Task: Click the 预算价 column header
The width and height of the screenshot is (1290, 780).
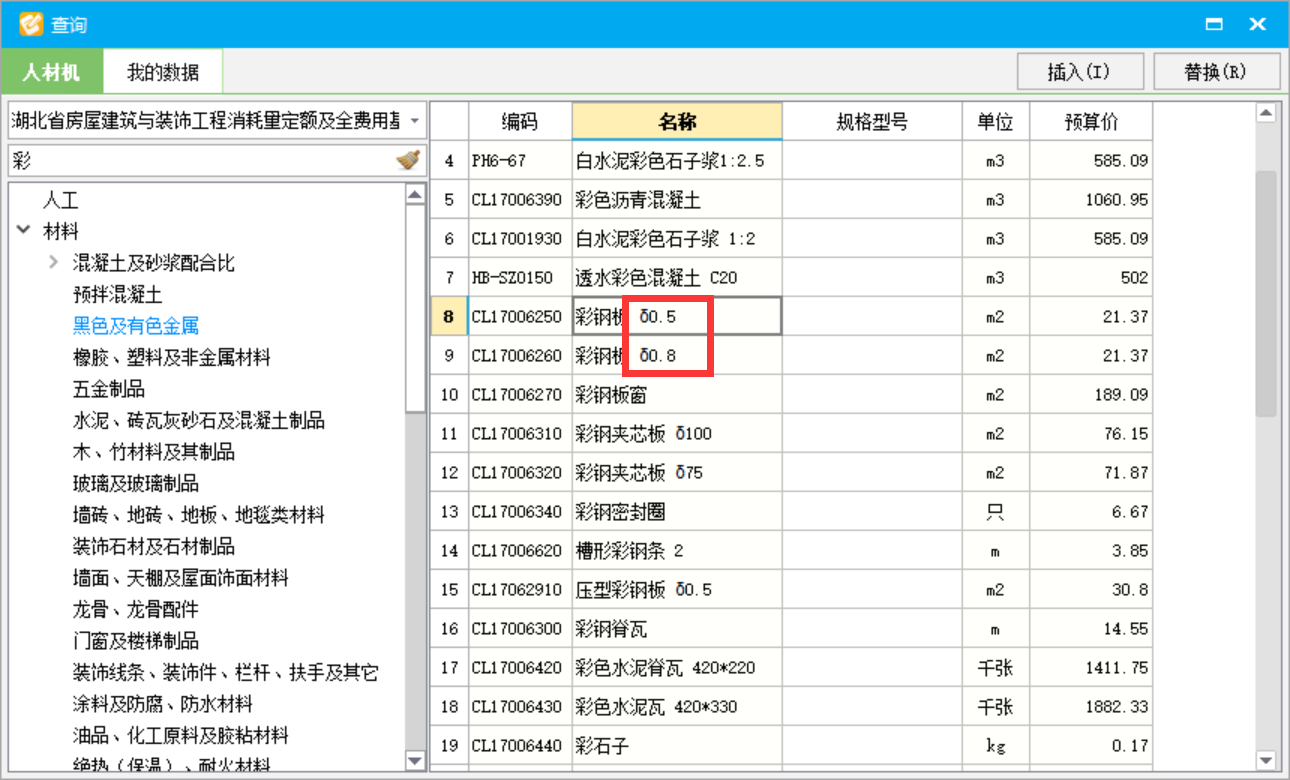Action: [1091, 122]
